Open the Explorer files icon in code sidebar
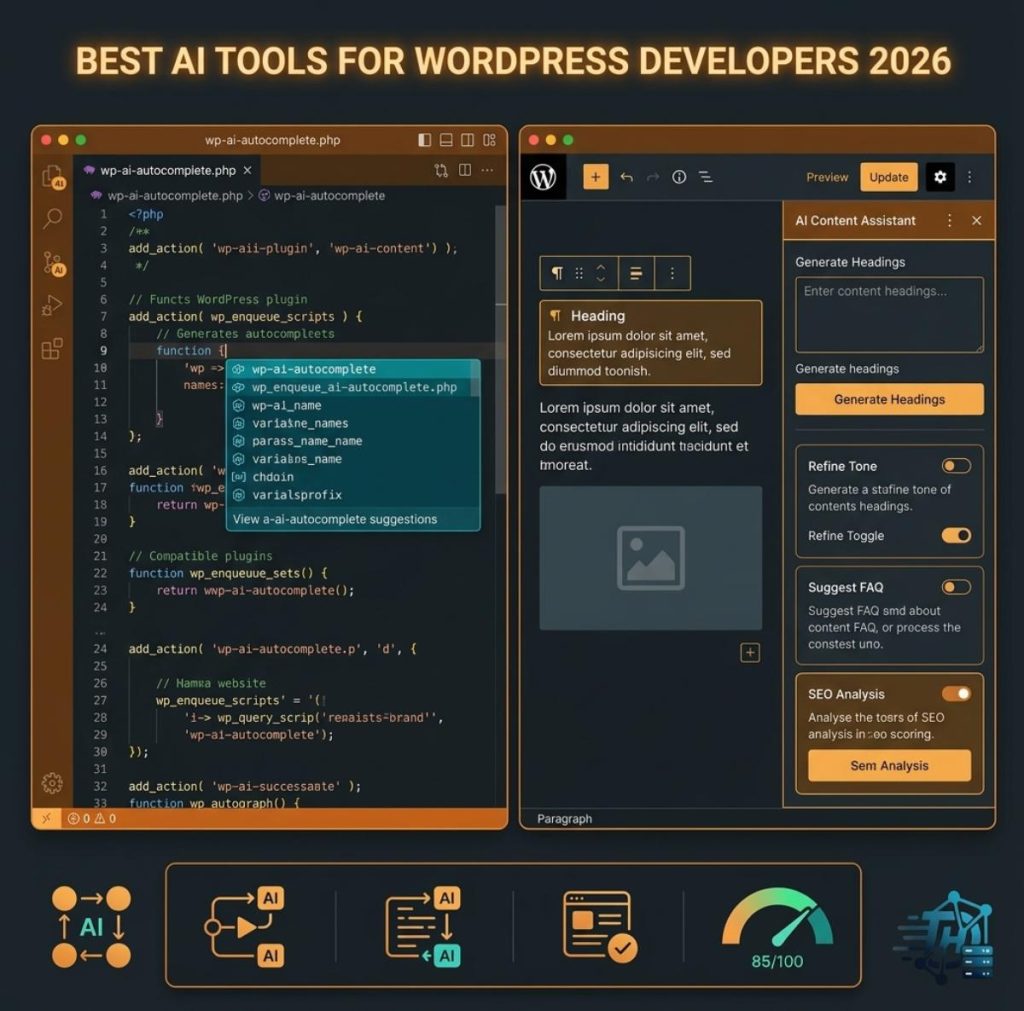The height and width of the screenshot is (1011, 1024). (x=53, y=177)
